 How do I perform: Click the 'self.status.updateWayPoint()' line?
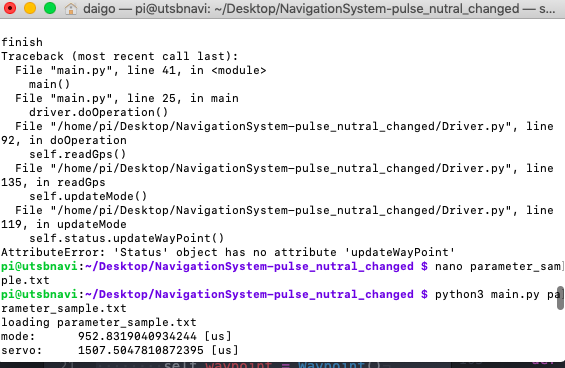126,238
